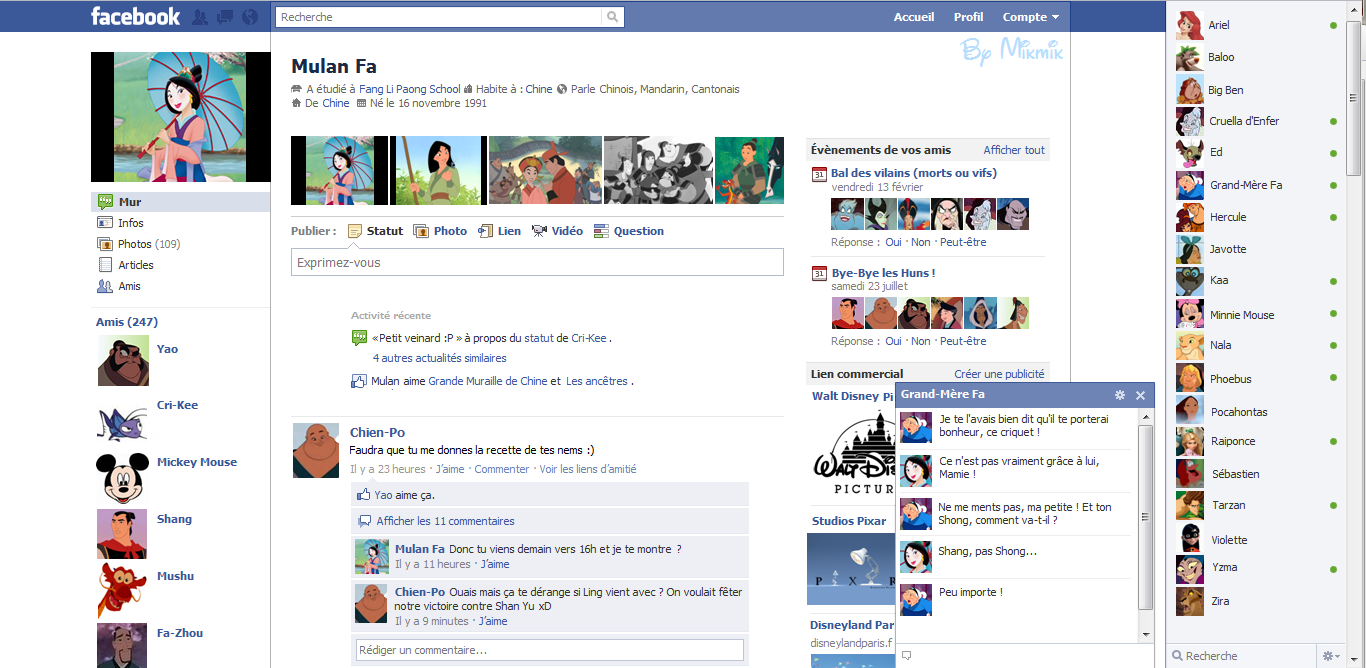The height and width of the screenshot is (668, 1366).
Task: Click Grande Muraille de Chine link
Action: 488,381
